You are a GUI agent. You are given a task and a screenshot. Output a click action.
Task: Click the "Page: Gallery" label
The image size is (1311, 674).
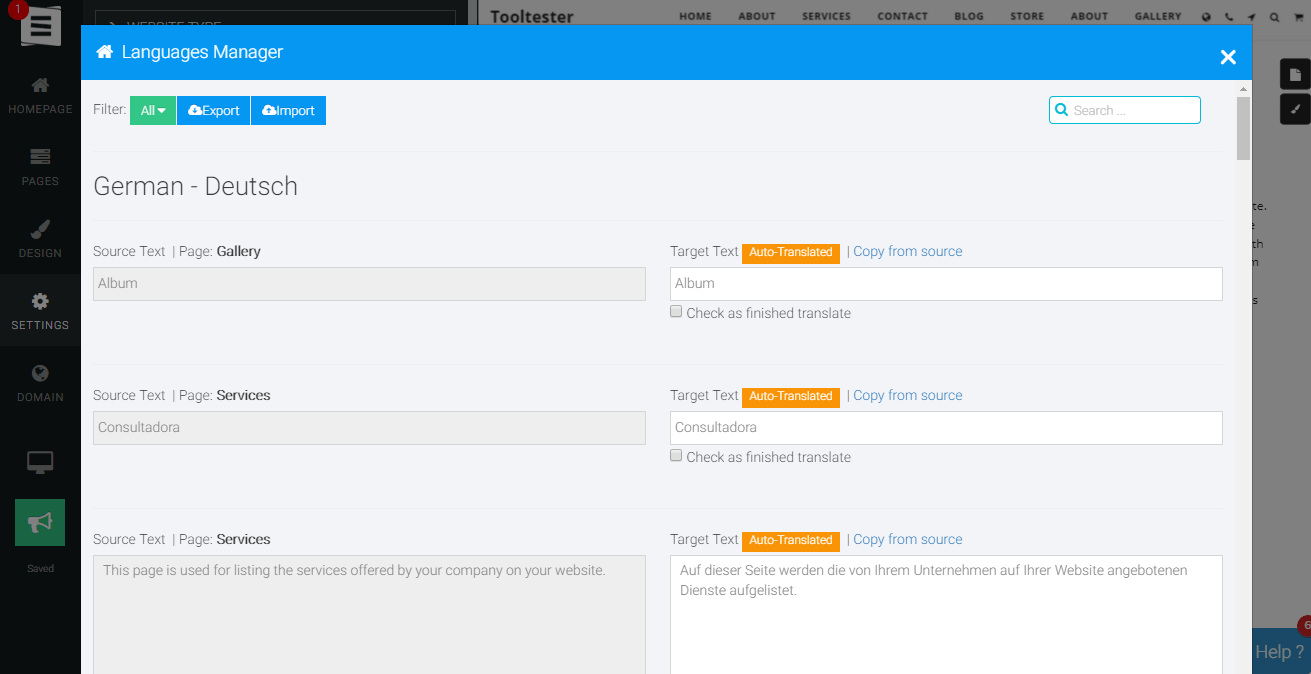[x=220, y=251]
